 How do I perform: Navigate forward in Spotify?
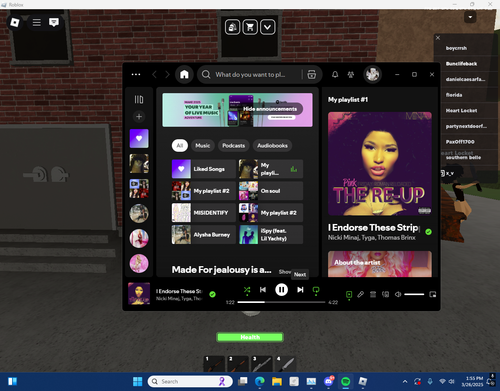pos(167,74)
